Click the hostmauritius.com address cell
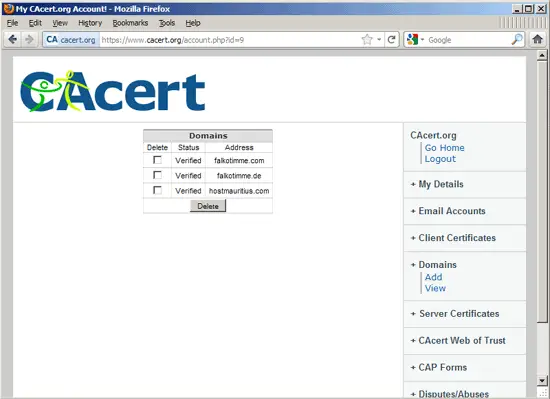 click(239, 191)
